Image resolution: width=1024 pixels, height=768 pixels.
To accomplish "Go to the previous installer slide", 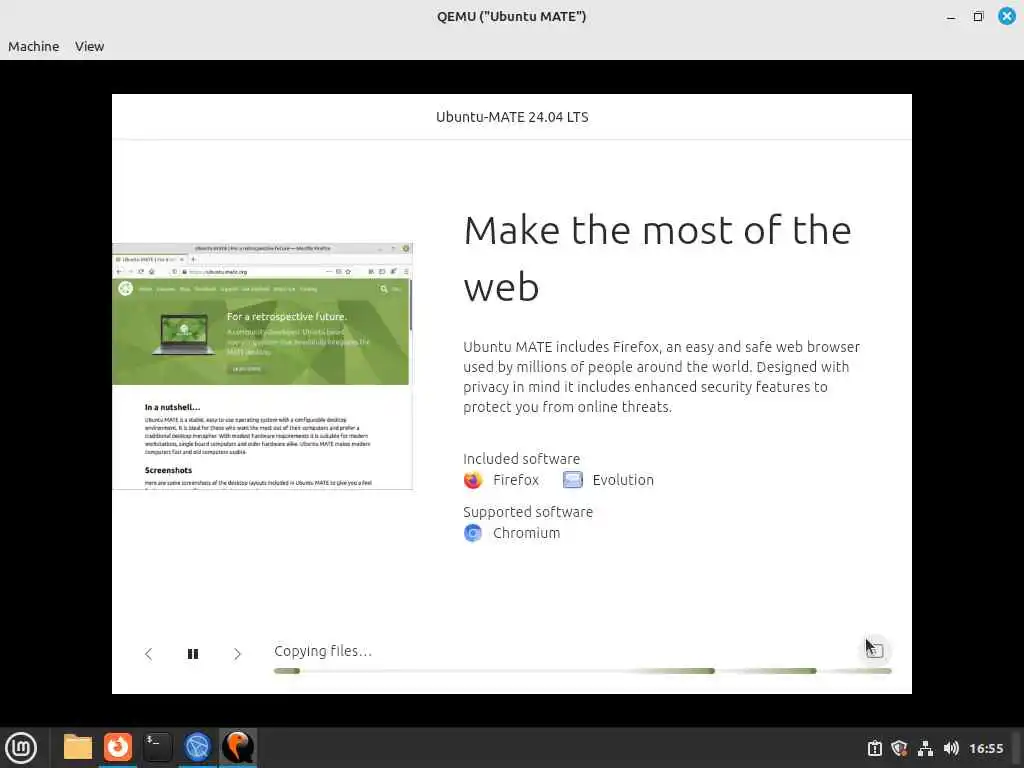I will tap(148, 654).
